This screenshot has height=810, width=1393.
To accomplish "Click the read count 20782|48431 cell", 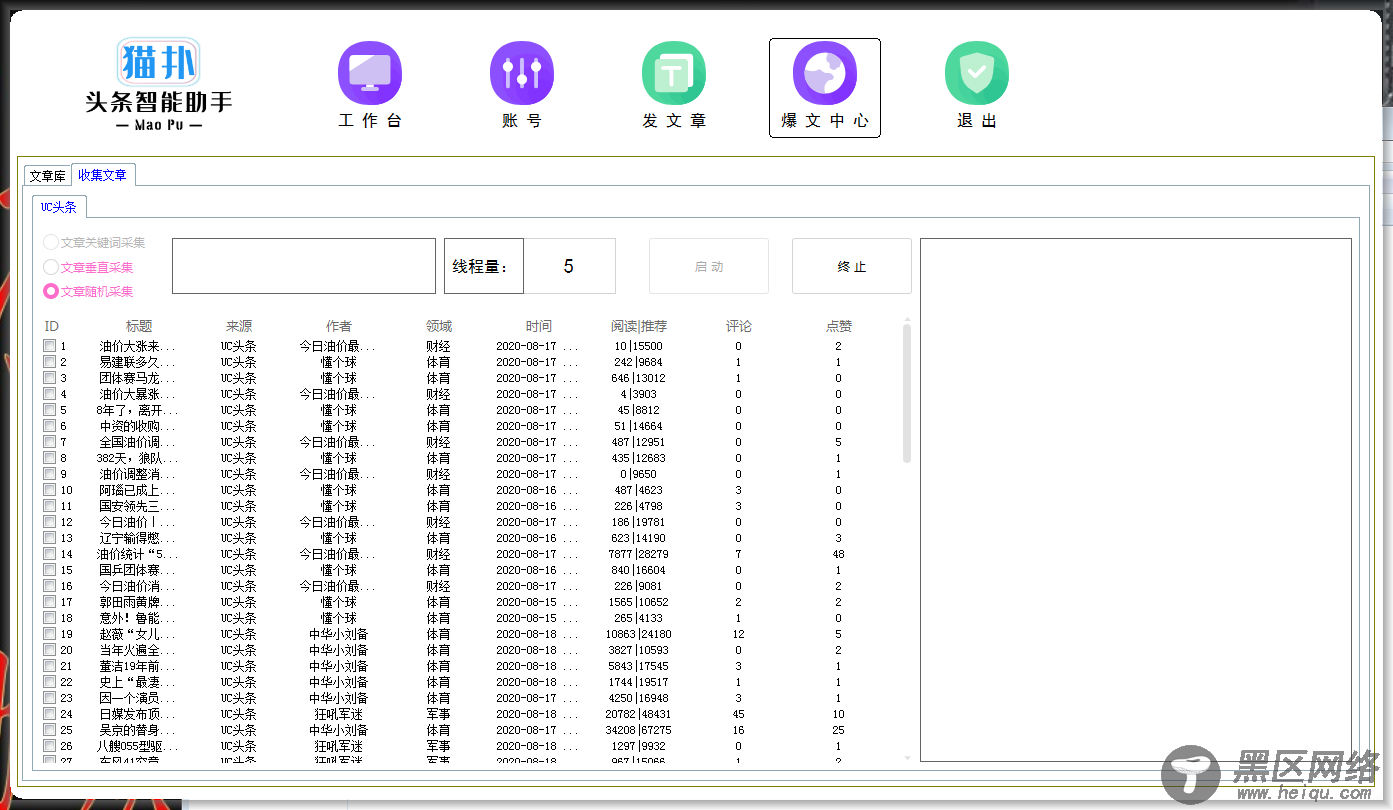I will point(638,714).
